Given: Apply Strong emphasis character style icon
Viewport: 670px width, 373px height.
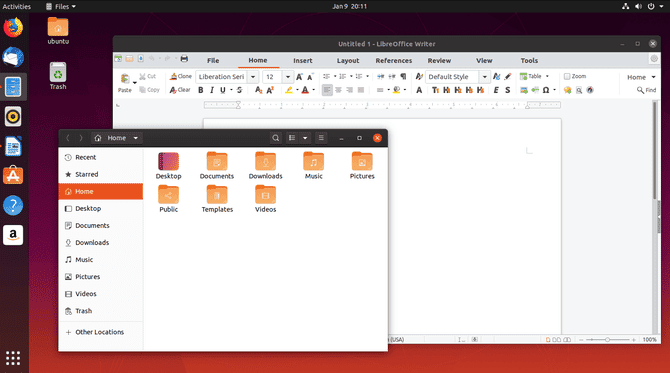Looking at the screenshot, I should (507, 90).
